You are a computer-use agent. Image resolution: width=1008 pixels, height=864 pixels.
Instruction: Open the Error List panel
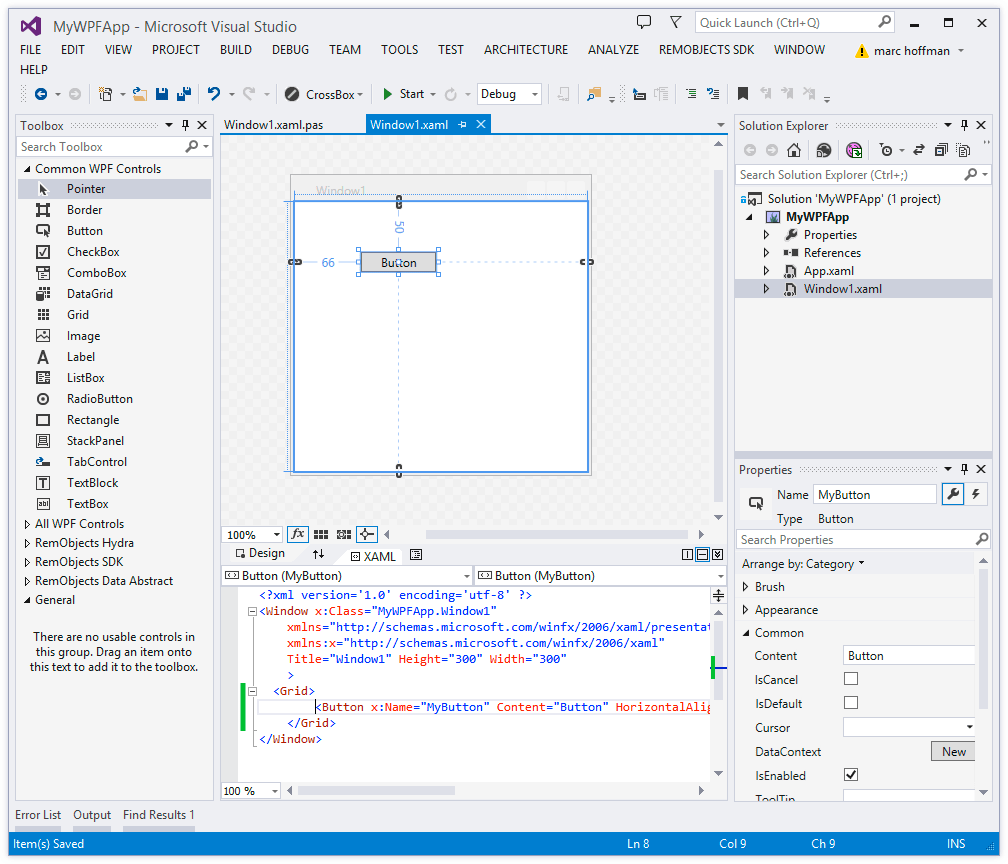(38, 815)
